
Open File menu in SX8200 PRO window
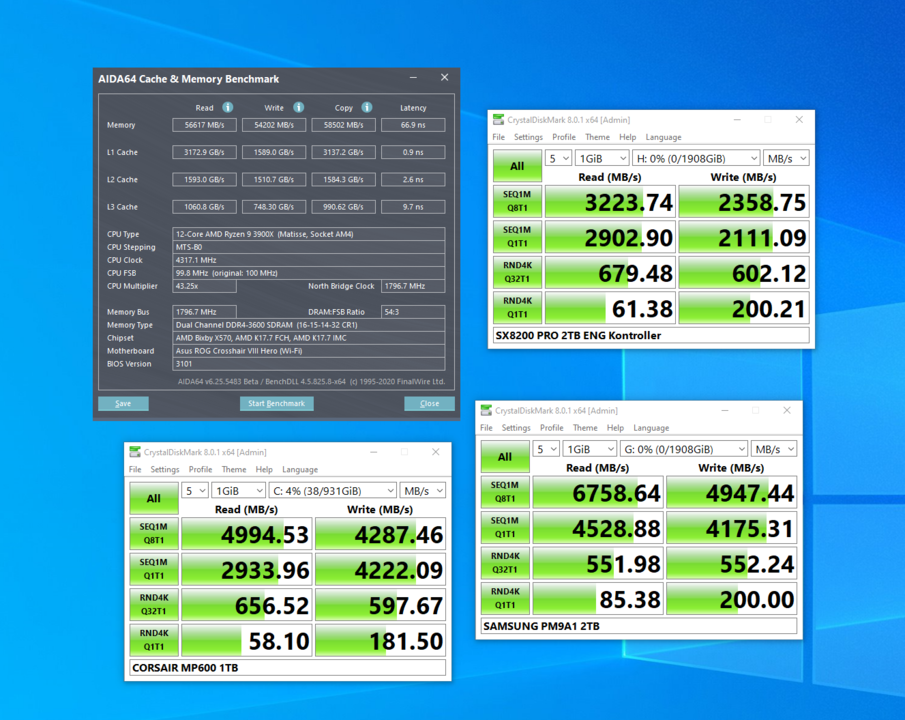tap(499, 137)
